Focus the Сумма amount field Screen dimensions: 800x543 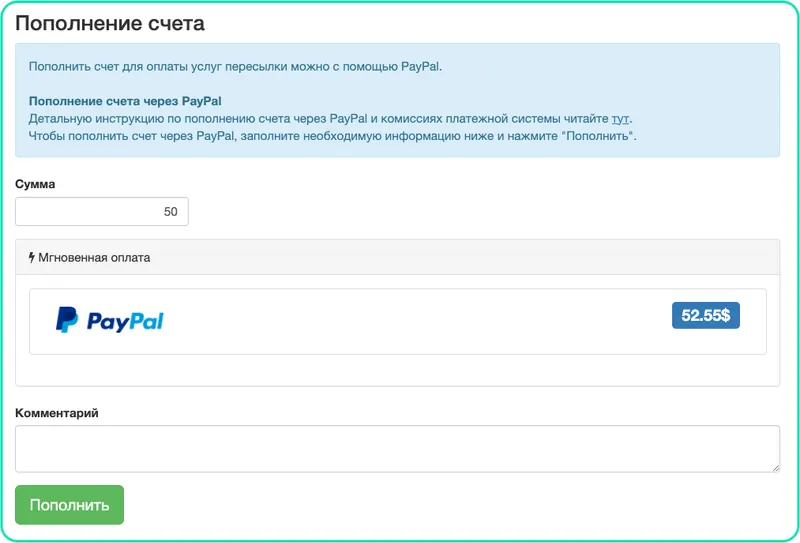102,211
